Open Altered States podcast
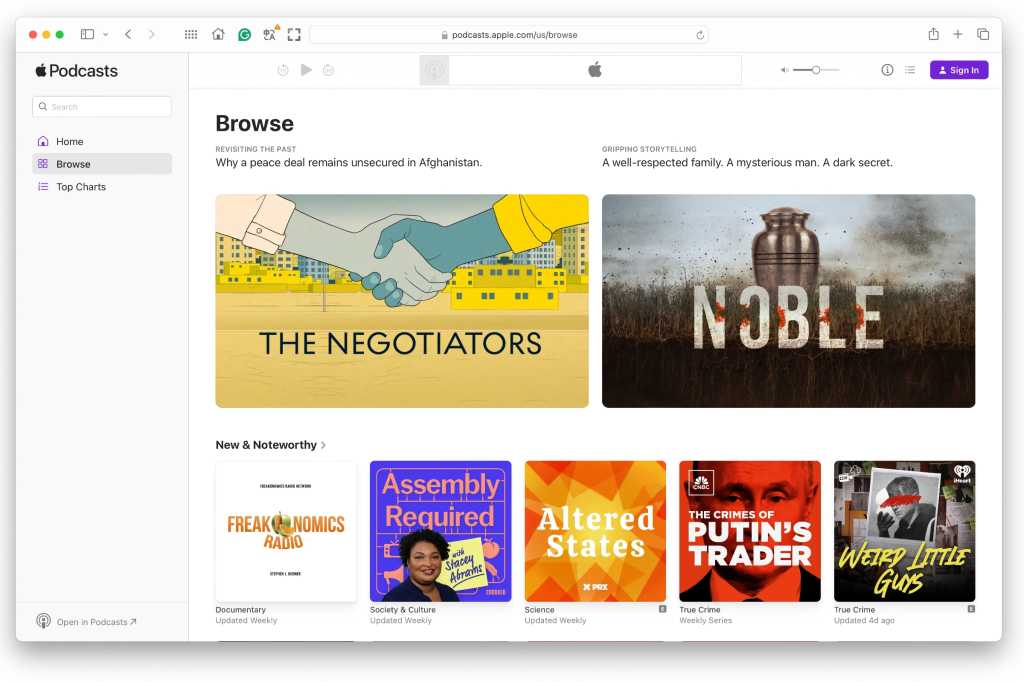This screenshot has height=682, width=1024. pyautogui.click(x=595, y=531)
